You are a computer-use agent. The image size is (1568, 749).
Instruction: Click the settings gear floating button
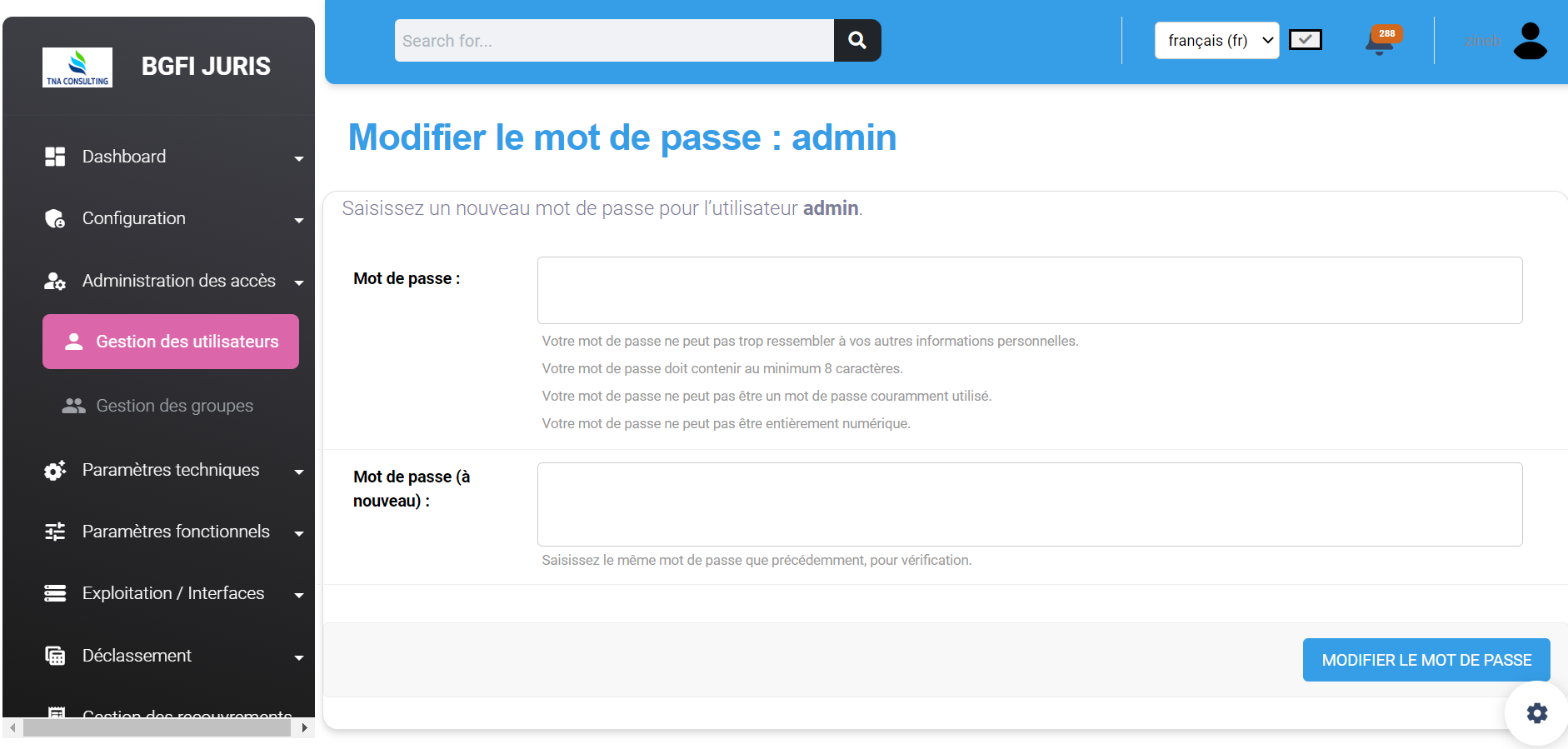[x=1536, y=712]
